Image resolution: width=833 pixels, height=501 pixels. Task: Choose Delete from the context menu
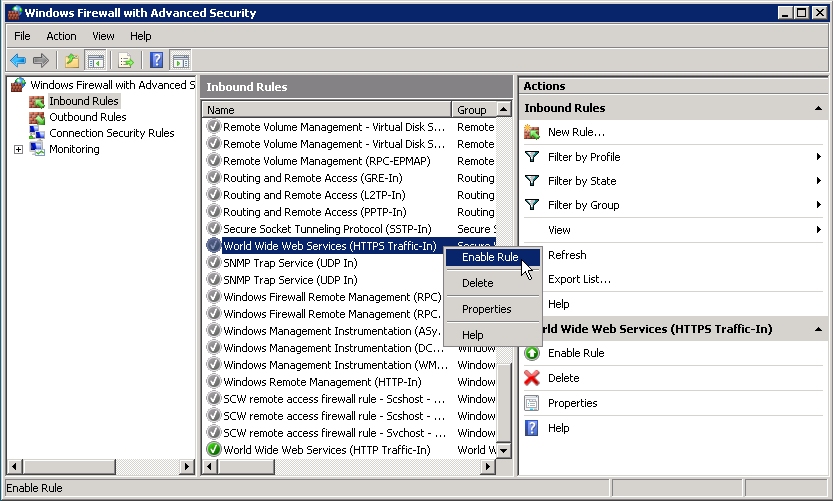coord(492,283)
